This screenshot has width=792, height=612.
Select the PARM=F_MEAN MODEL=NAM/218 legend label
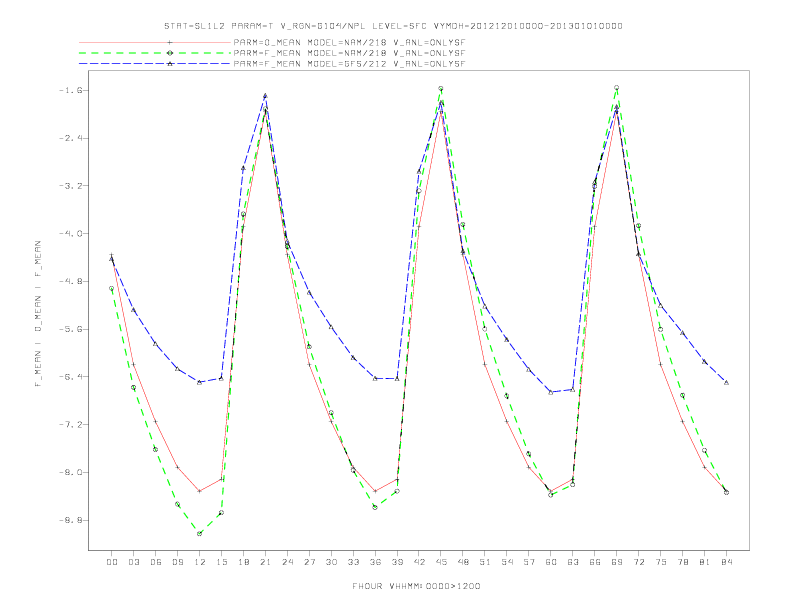pyautogui.click(x=349, y=53)
